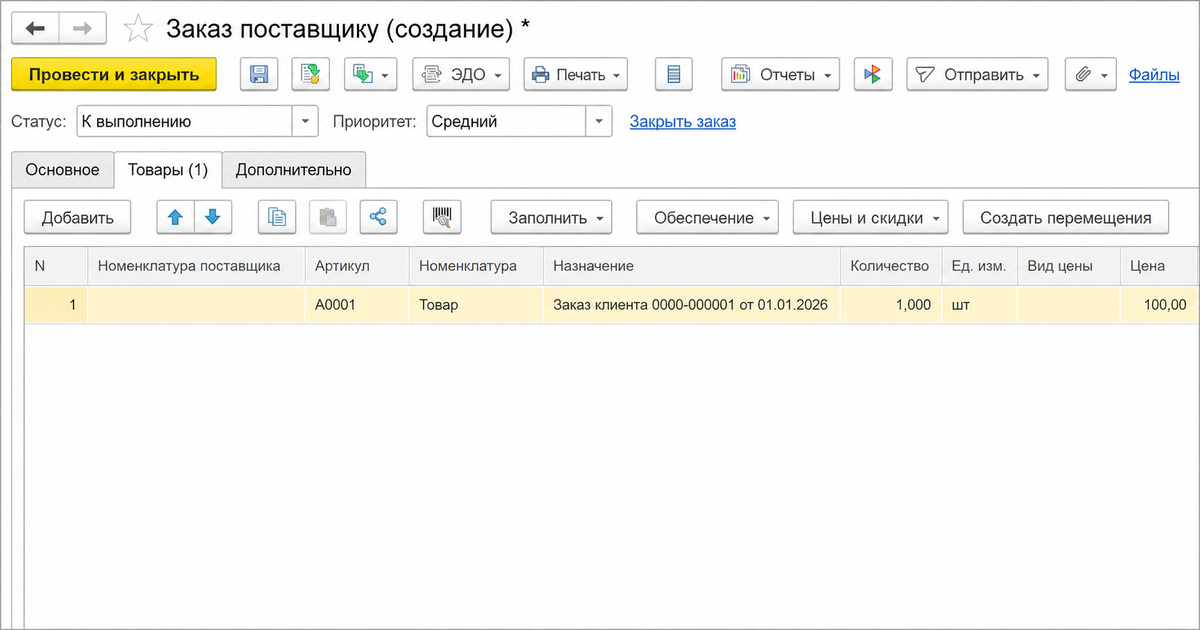The image size is (1200, 630).
Task: Open the Отправить menu
Action: pos(977,74)
